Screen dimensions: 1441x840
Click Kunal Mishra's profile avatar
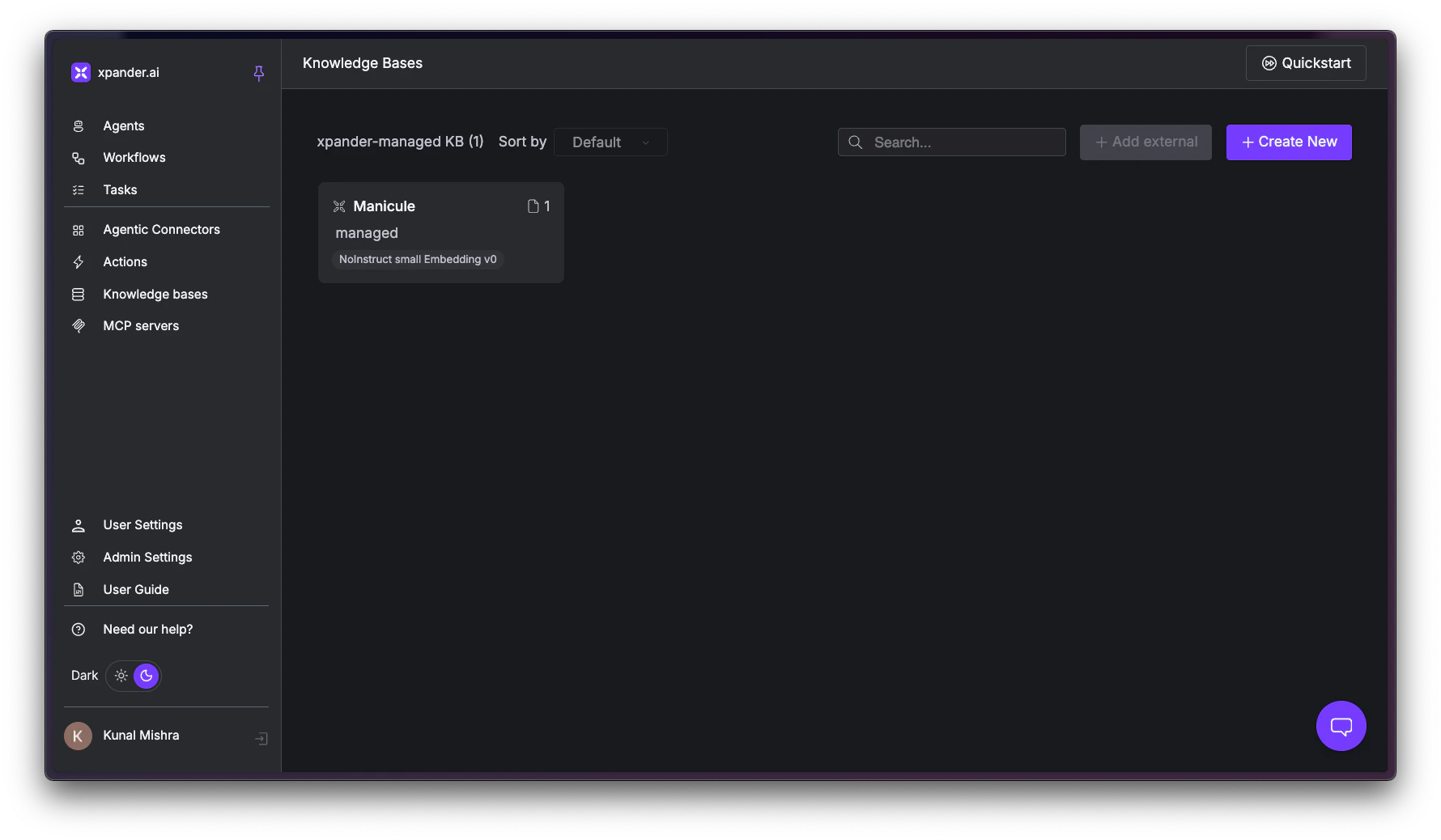(78, 736)
